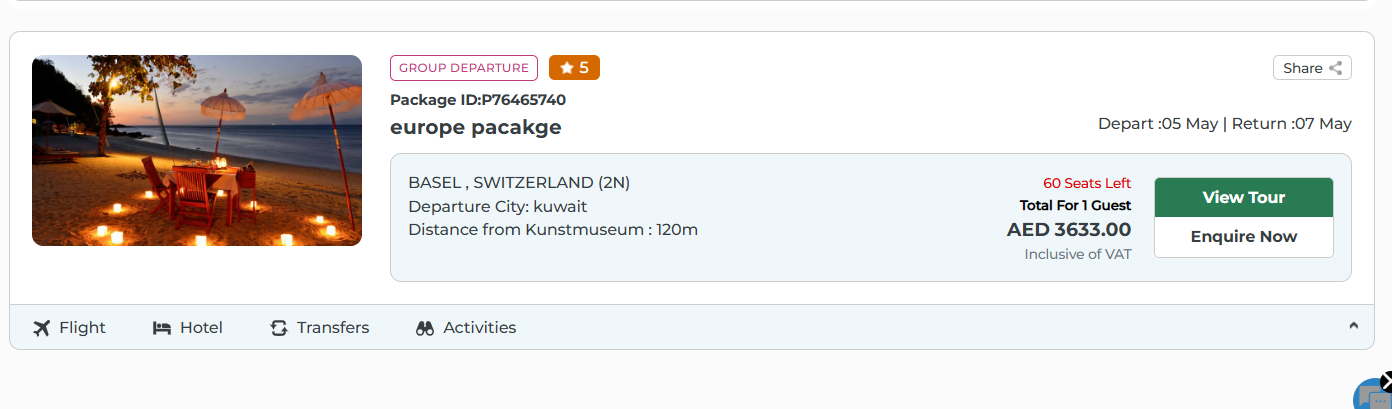The width and height of the screenshot is (1392, 409).
Task: Click the airplane icon for Flight details
Action: pos(42,328)
